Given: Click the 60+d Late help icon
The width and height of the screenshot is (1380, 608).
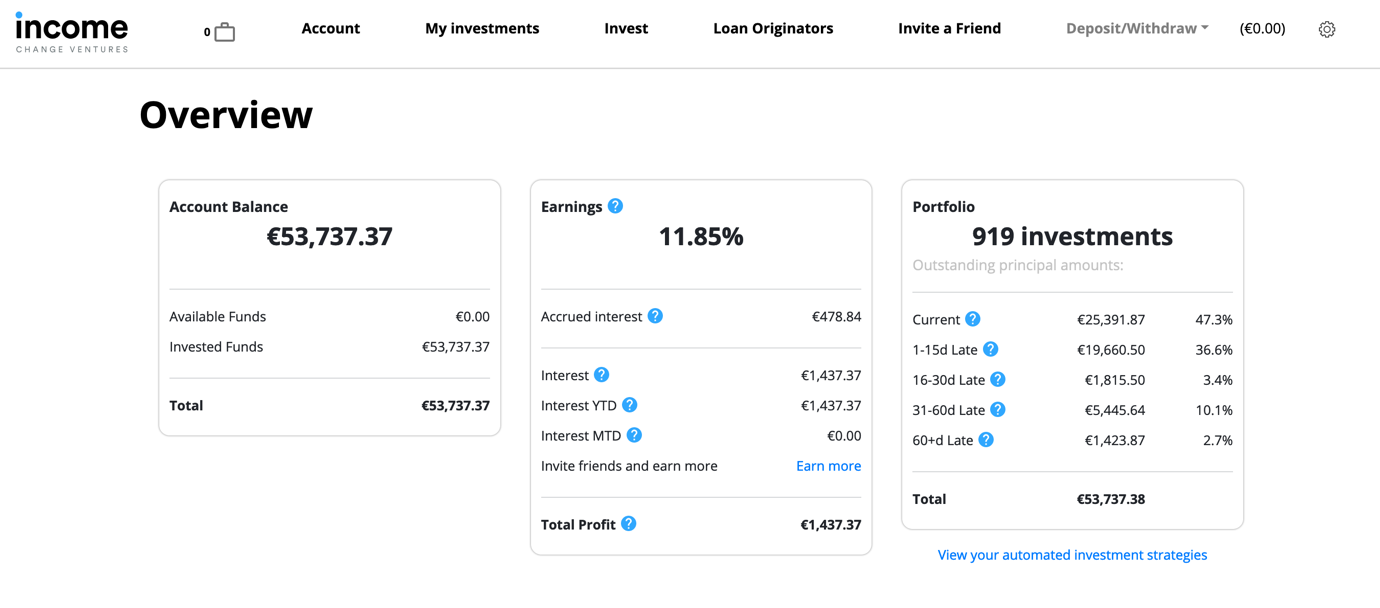Looking at the screenshot, I should pos(985,439).
